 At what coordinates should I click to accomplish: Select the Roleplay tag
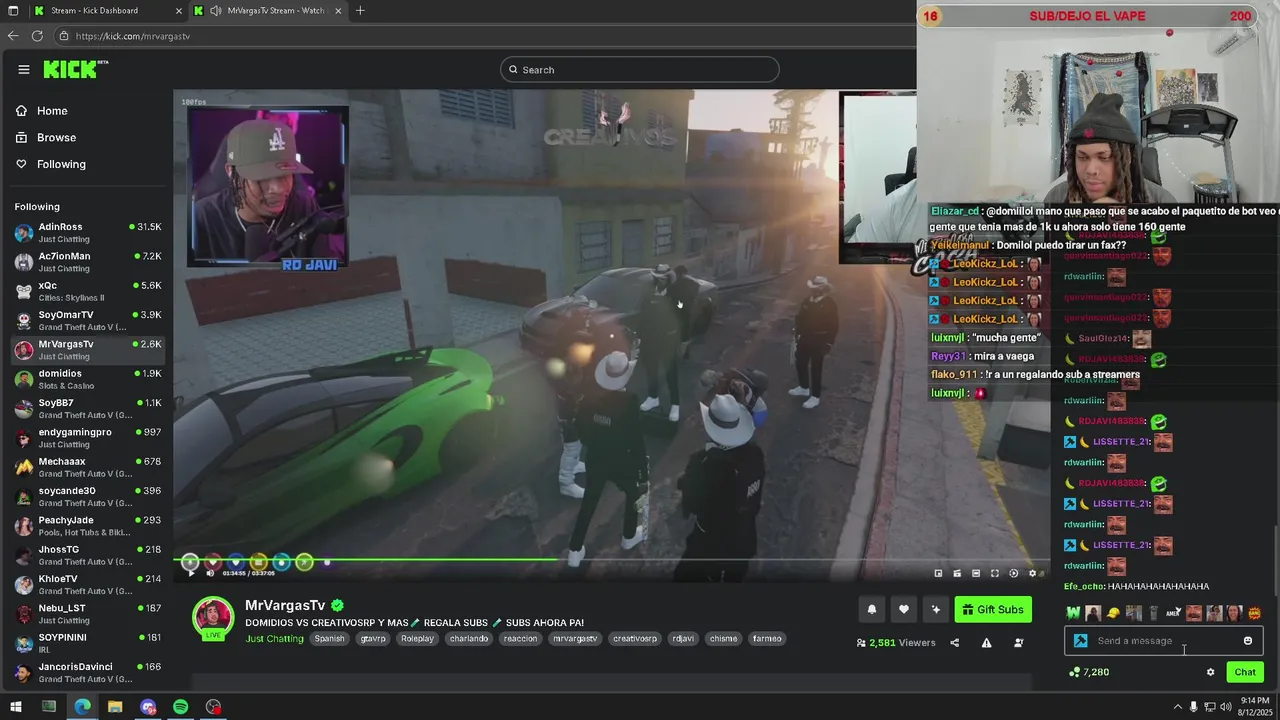(x=417, y=638)
